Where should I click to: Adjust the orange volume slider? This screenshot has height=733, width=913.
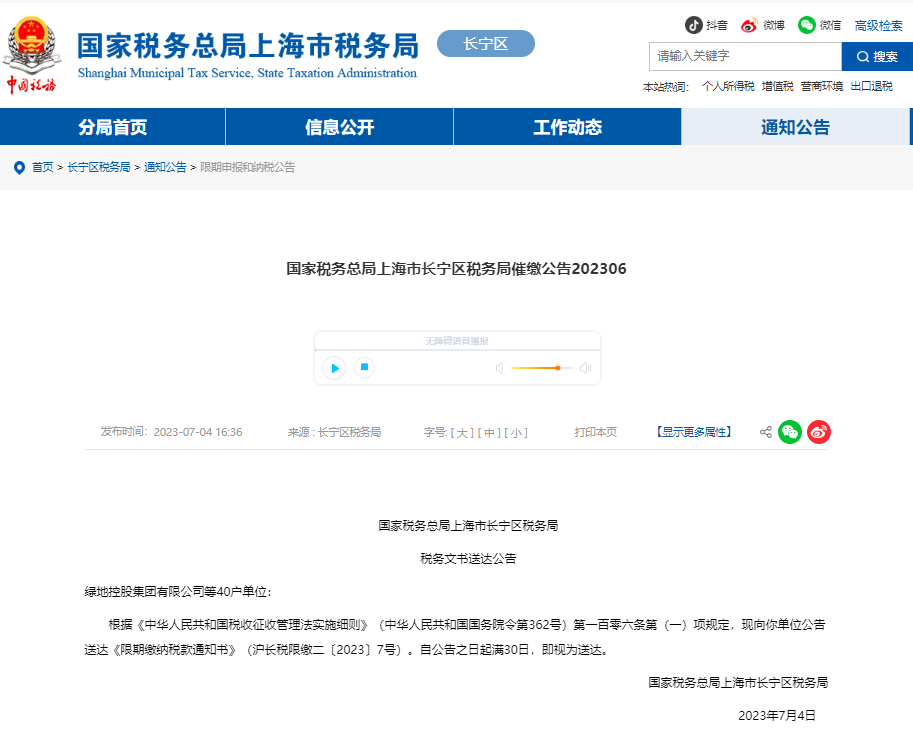[x=542, y=368]
